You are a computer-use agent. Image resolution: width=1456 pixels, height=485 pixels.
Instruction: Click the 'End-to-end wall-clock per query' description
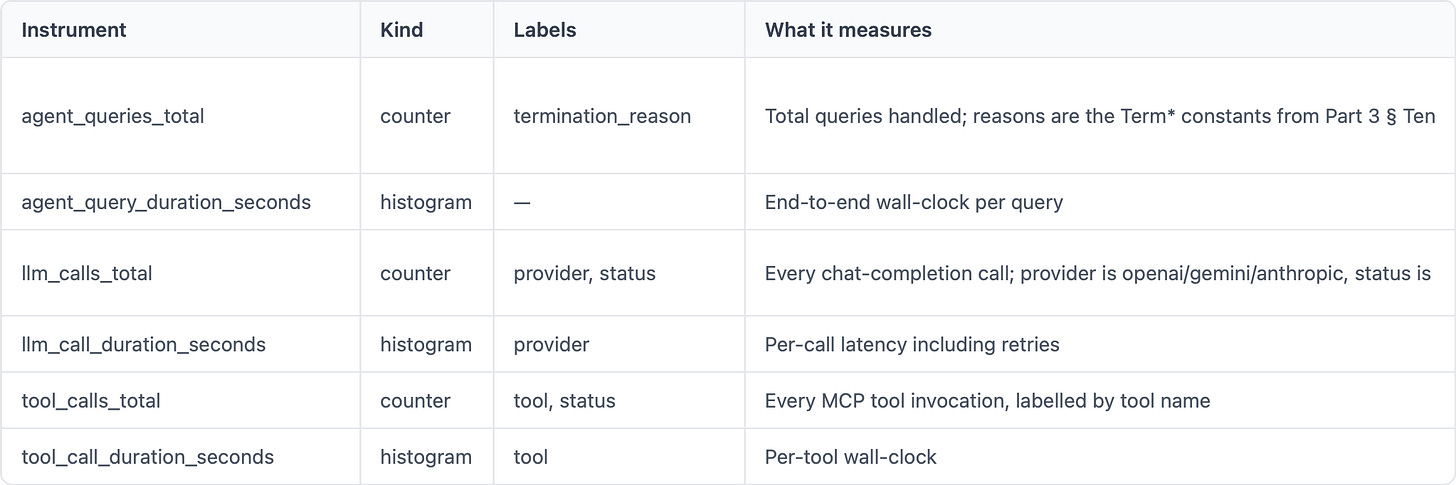[x=914, y=202]
